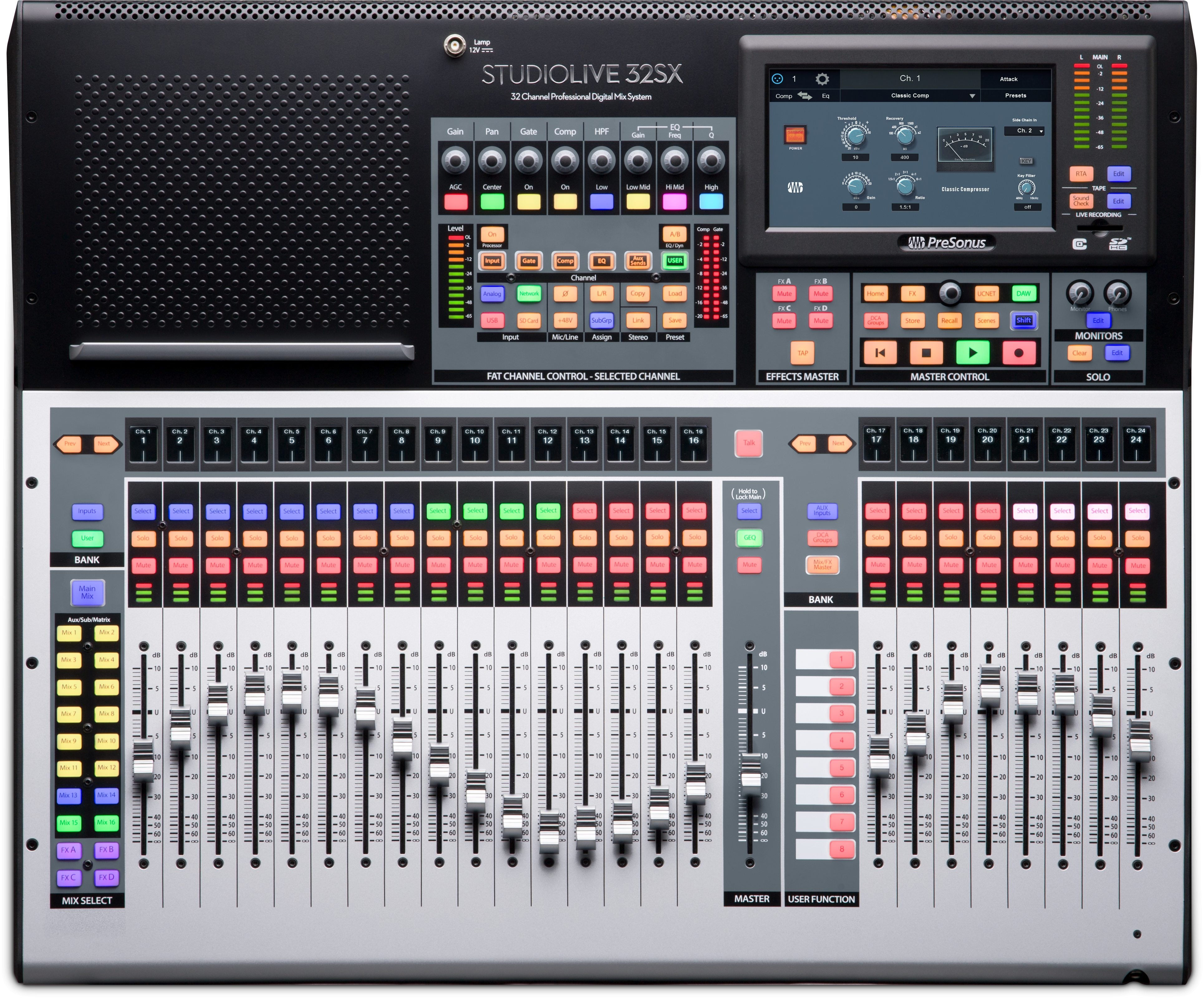1204x998 pixels.
Task: Select the Attack tab on the touchscreen
Action: [1009, 79]
